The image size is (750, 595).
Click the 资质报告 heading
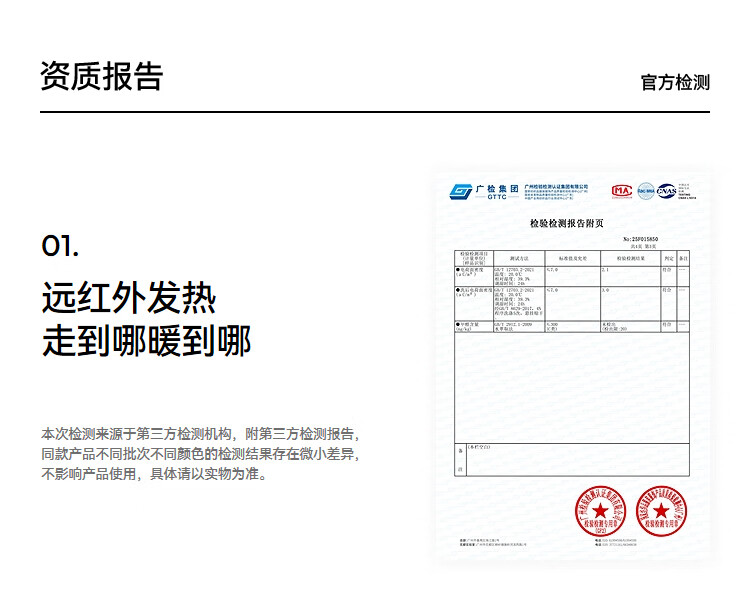102,77
